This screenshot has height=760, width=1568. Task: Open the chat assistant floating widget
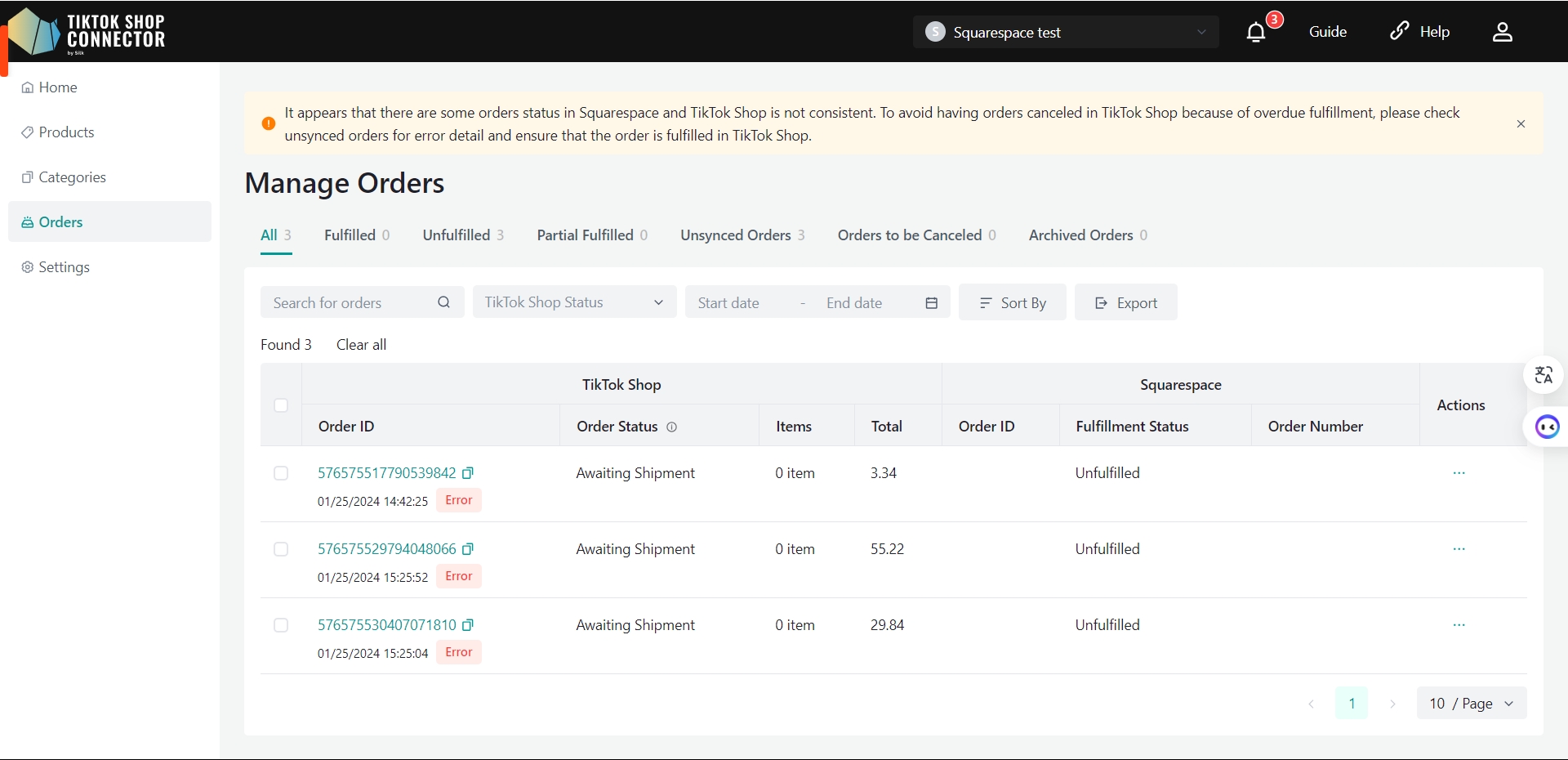[x=1547, y=427]
